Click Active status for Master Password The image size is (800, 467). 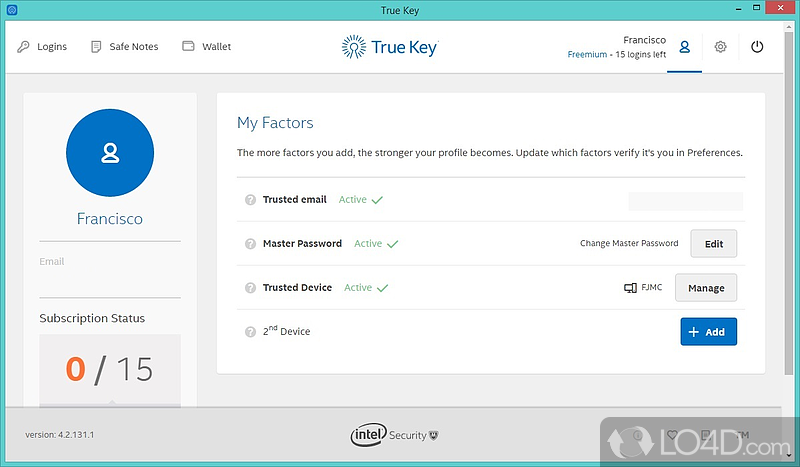coord(376,243)
